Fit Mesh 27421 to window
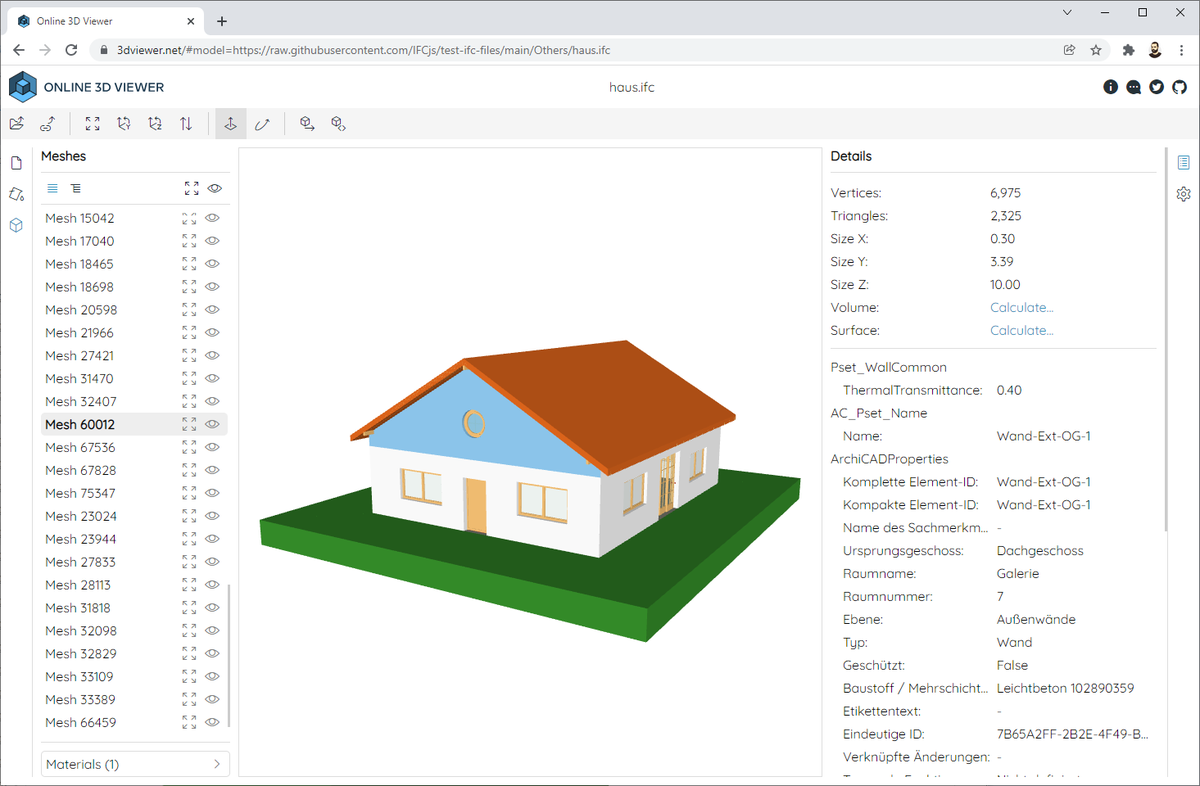Viewport: 1200px width, 786px height. (x=189, y=355)
